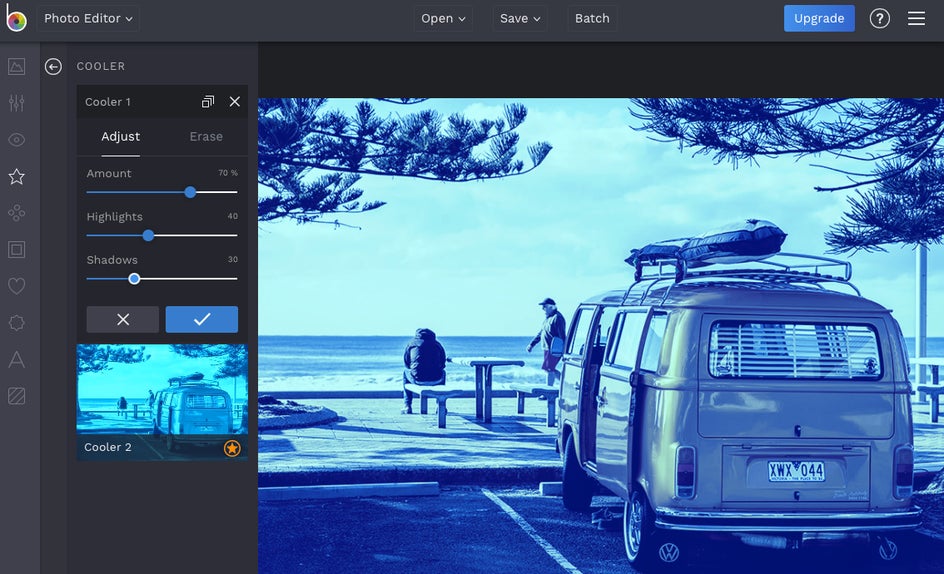Open the Textures sidebar icon
Screen dimensions: 944x574
point(17,396)
